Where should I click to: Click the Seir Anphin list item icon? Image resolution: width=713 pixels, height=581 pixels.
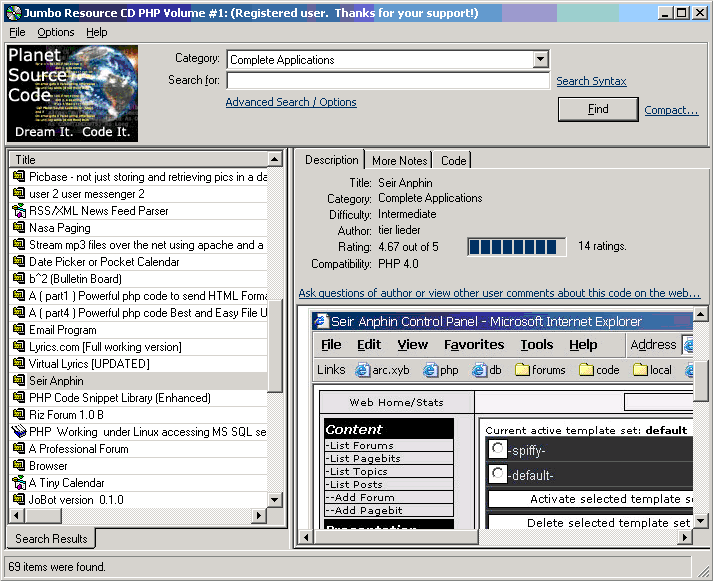[19, 380]
